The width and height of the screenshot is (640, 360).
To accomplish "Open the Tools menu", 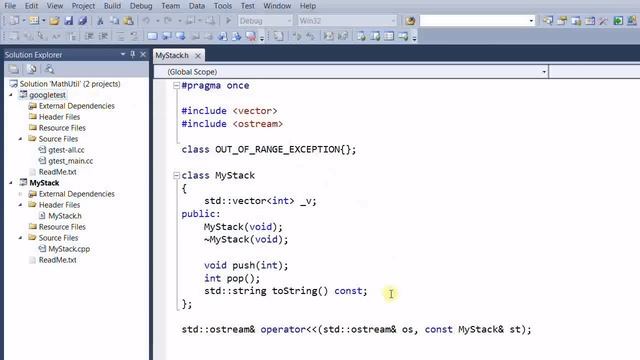I will tap(223, 6).
